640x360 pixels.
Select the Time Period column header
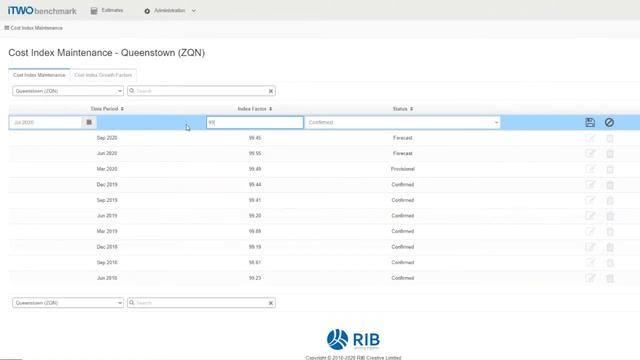point(104,109)
